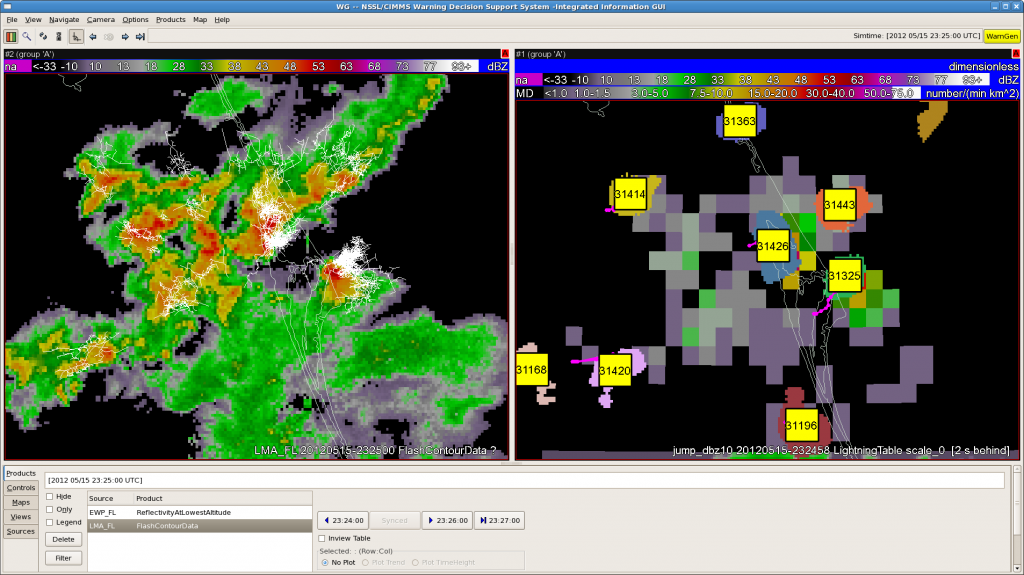Select the magnifier zoom tool
This screenshot has height=575, width=1024.
pyautogui.click(x=27, y=36)
